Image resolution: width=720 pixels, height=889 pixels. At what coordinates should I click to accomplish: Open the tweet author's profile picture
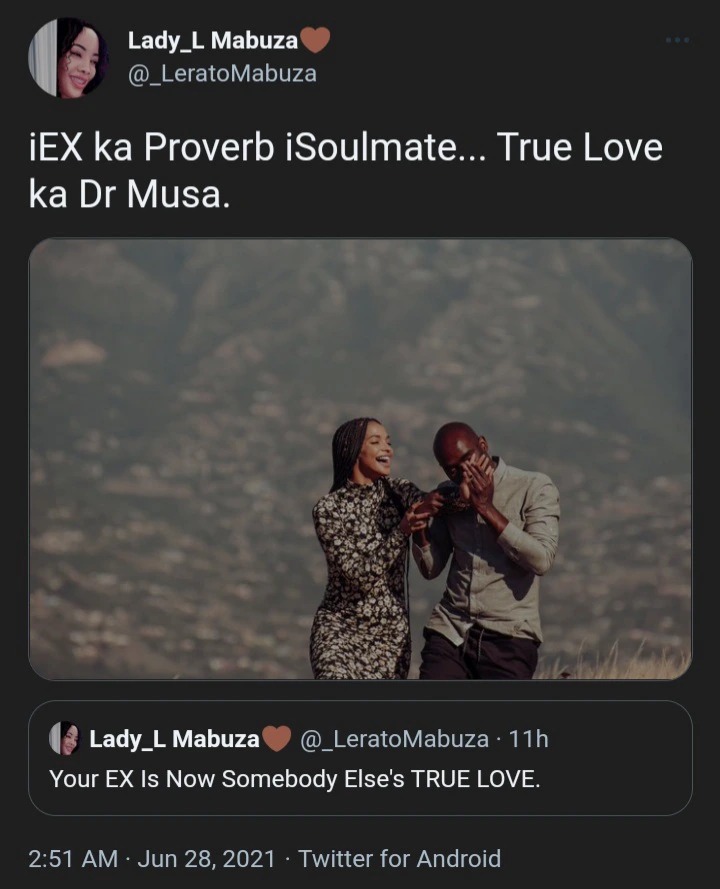[68, 58]
